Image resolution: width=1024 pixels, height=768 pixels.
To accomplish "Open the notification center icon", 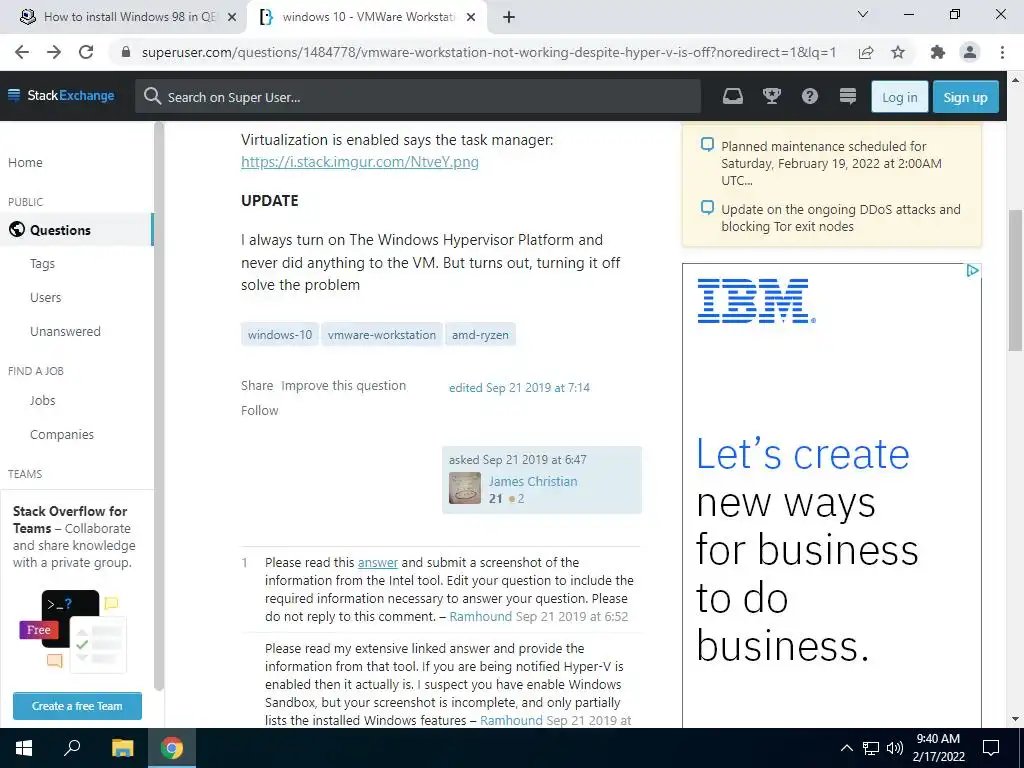I will tap(991, 748).
